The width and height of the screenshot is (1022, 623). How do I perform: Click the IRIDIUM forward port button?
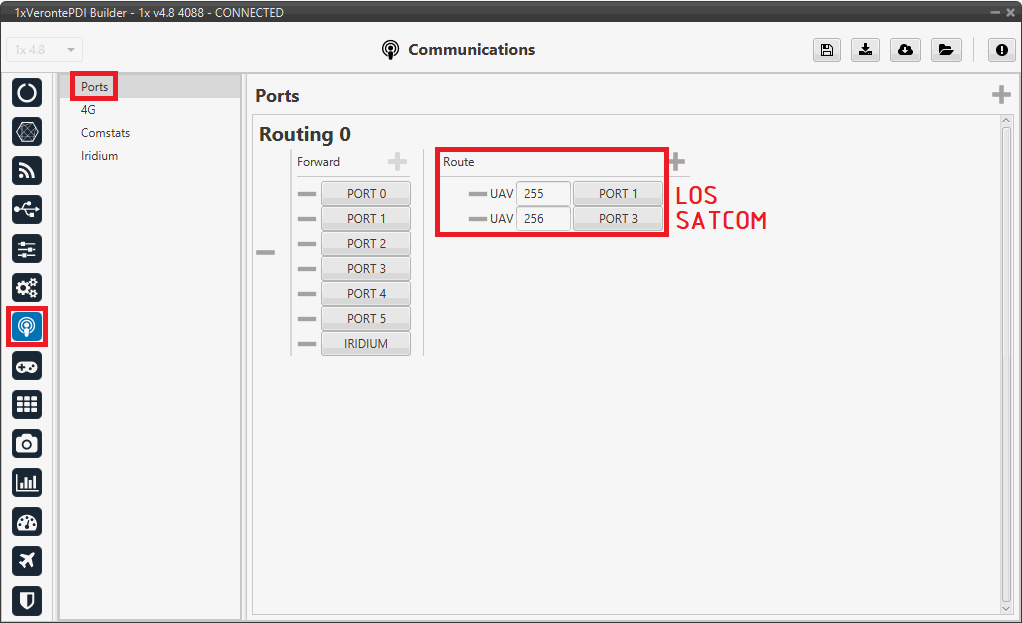click(x=365, y=343)
